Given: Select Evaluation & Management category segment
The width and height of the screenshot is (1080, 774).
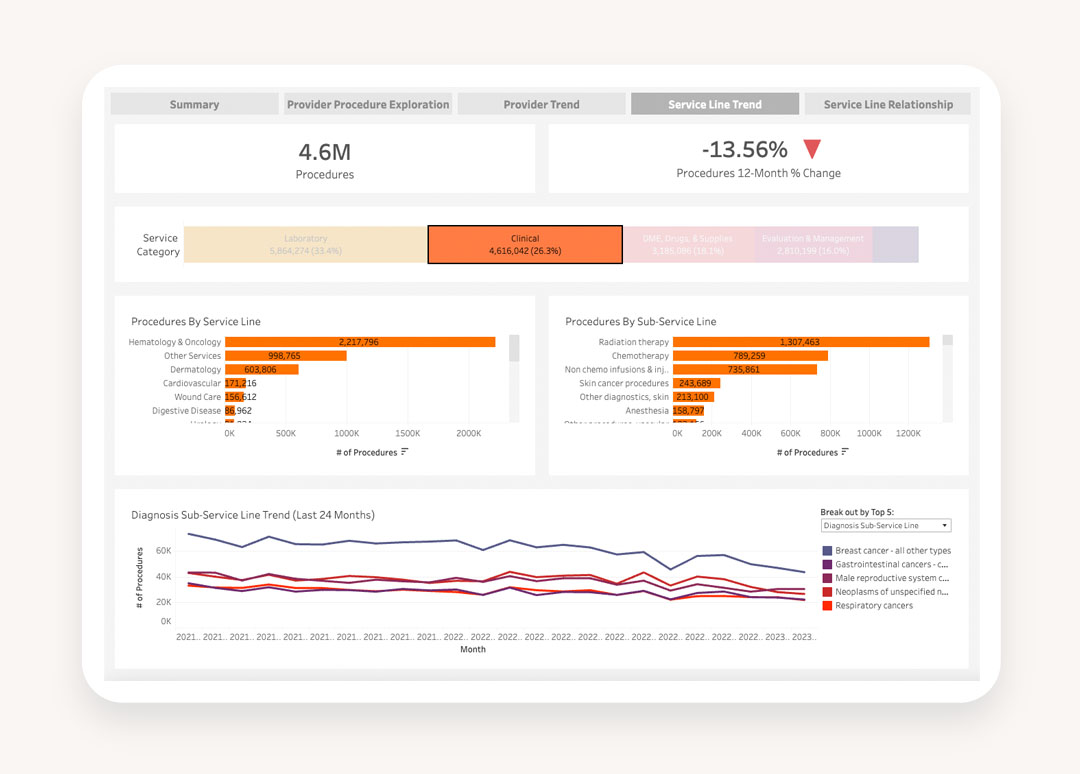Looking at the screenshot, I should (813, 244).
